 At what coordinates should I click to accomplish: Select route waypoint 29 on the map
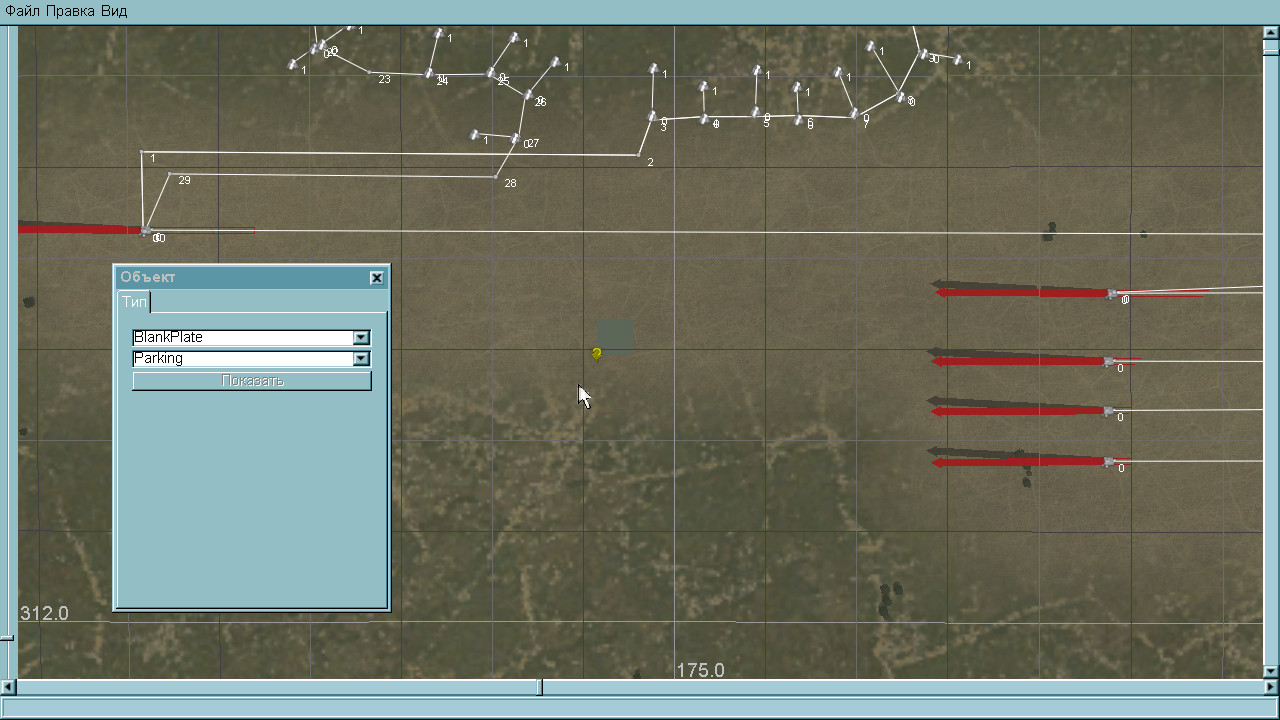(168, 174)
